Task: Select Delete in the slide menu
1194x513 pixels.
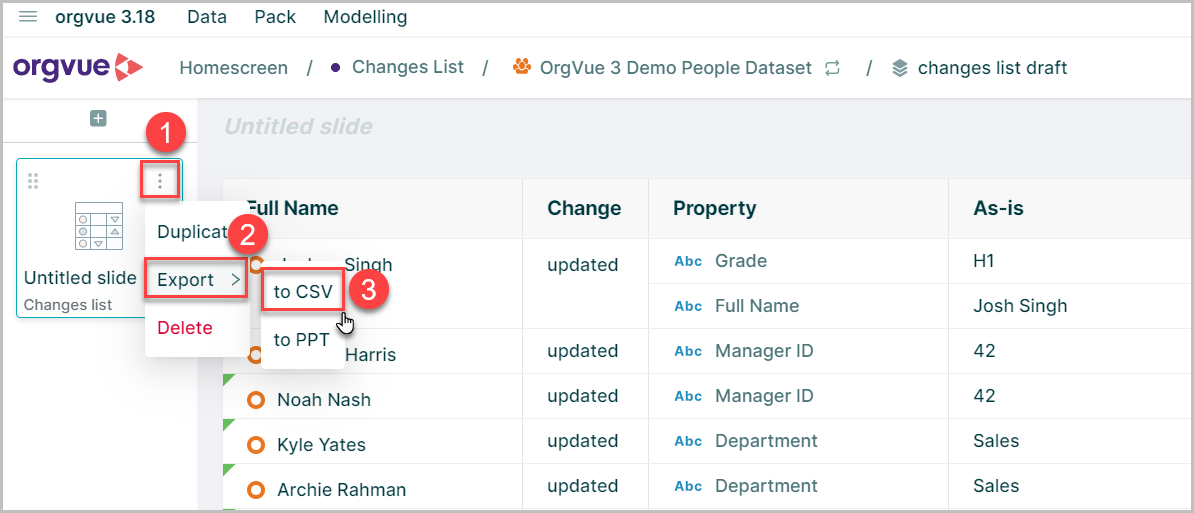Action: [x=185, y=328]
